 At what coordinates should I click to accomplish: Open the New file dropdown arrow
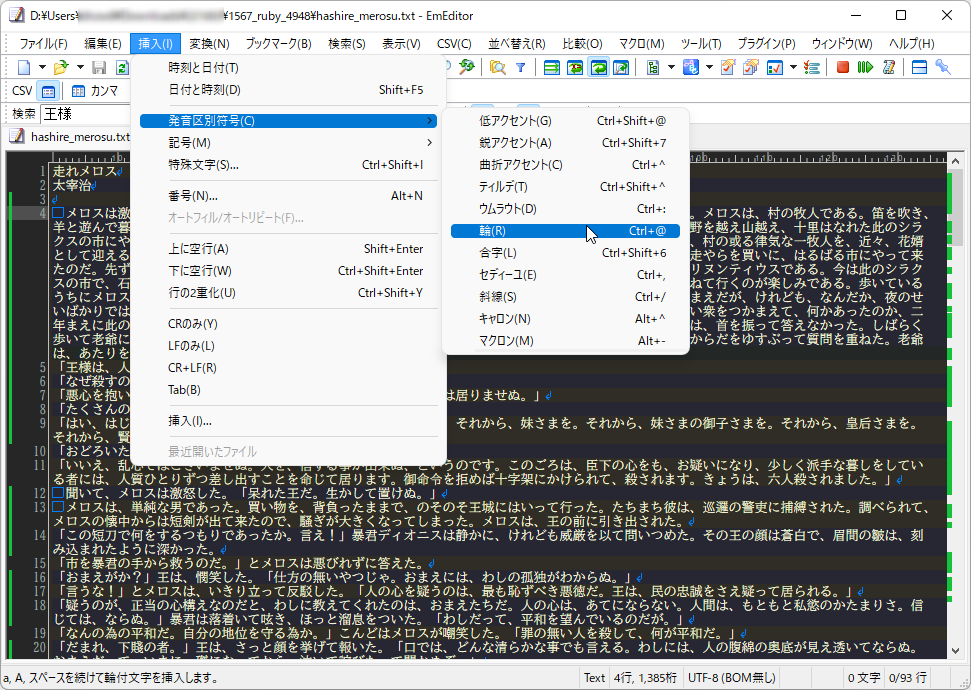point(42,68)
